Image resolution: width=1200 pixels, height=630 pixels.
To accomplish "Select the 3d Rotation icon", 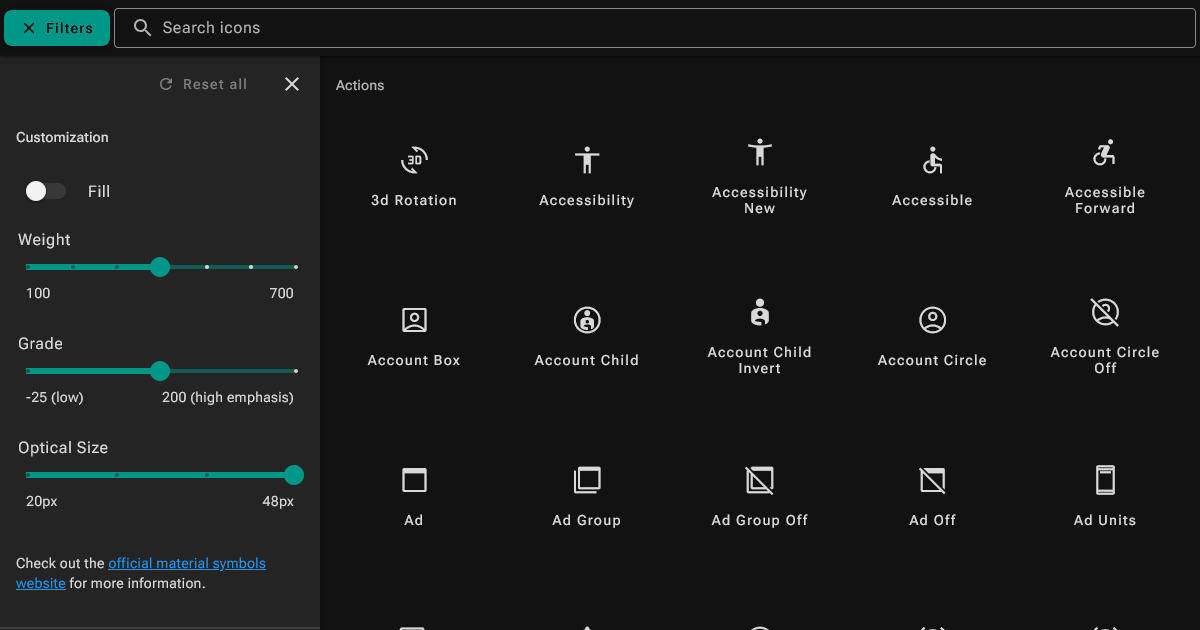I will (413, 160).
